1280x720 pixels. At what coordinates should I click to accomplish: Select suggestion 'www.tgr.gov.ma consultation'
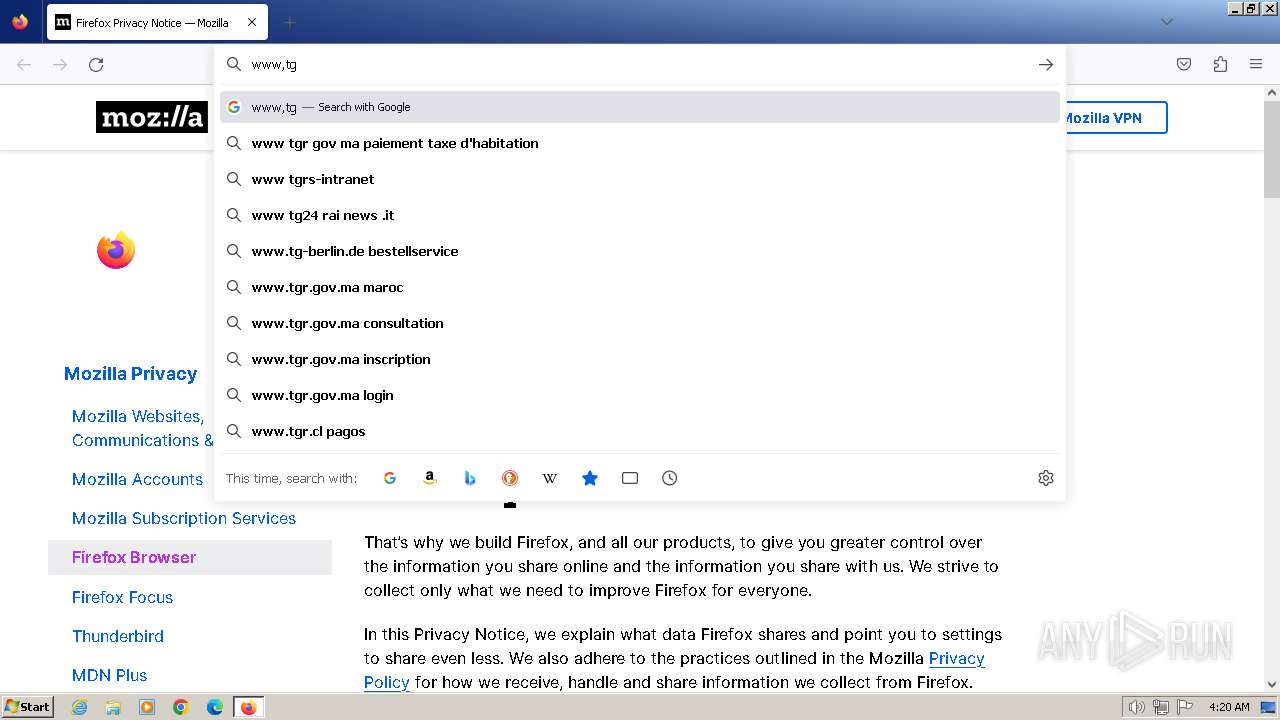640,323
